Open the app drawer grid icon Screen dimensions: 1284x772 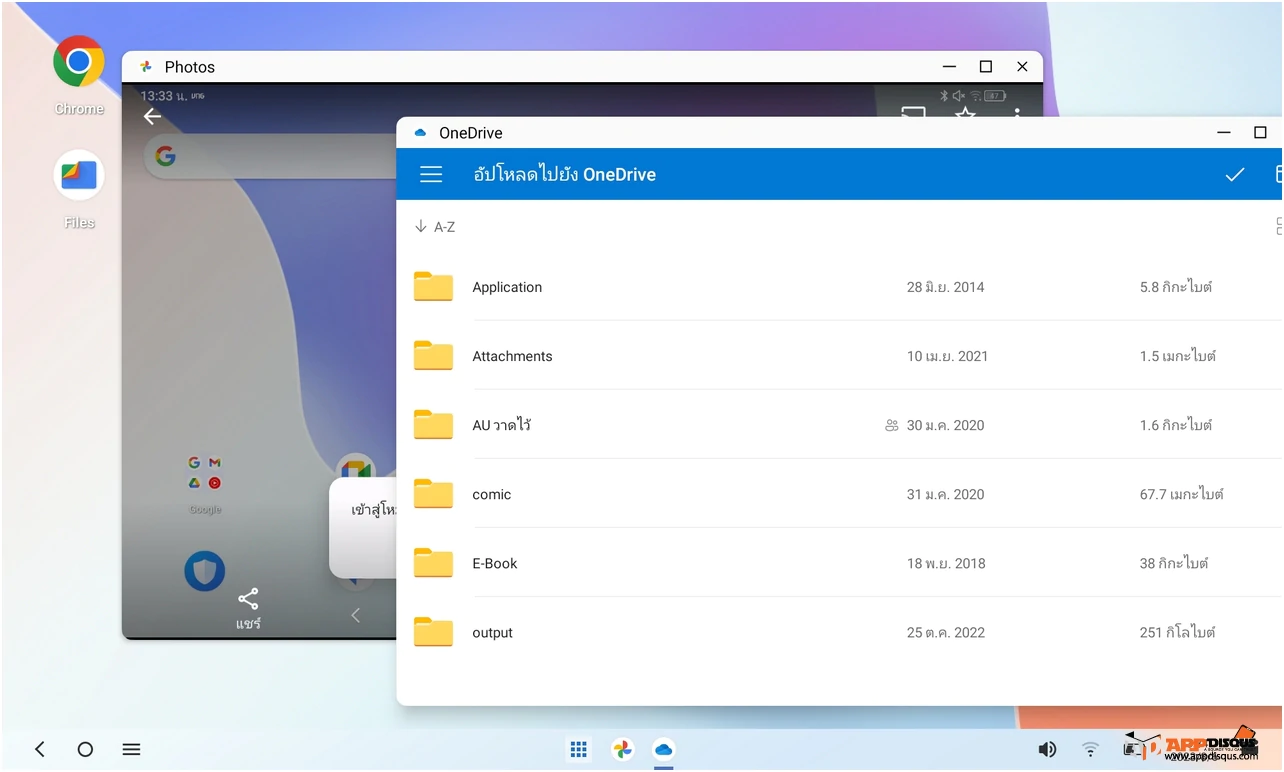click(x=578, y=749)
